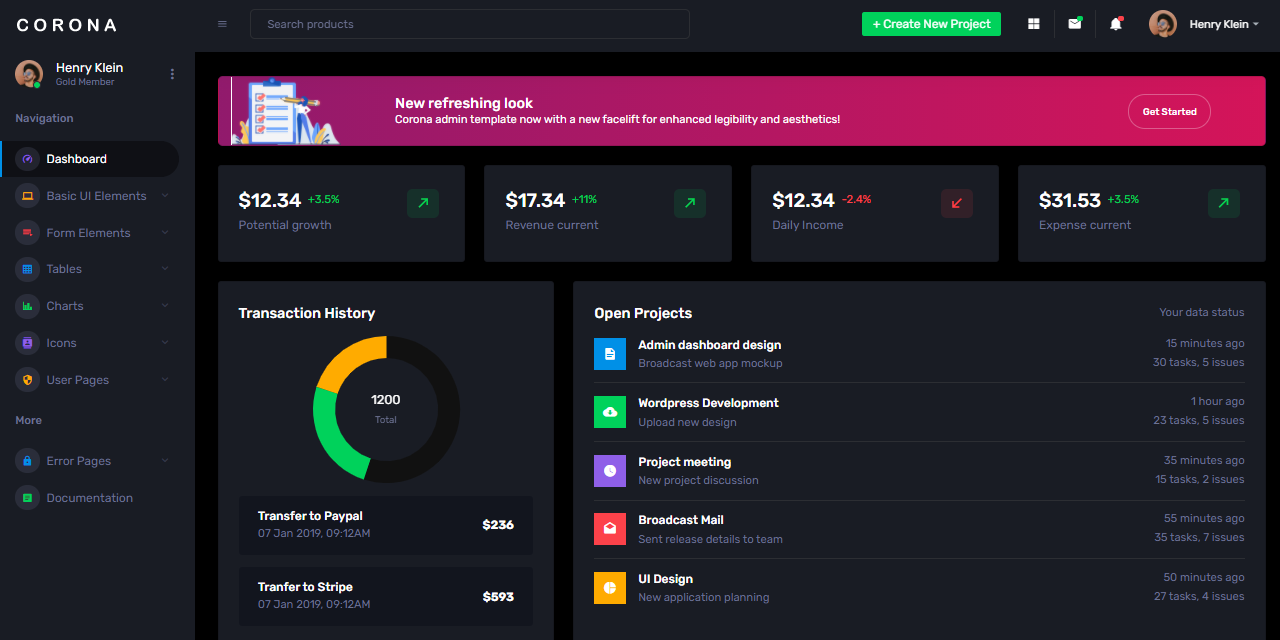Open Form Elements menu item

click(90, 233)
